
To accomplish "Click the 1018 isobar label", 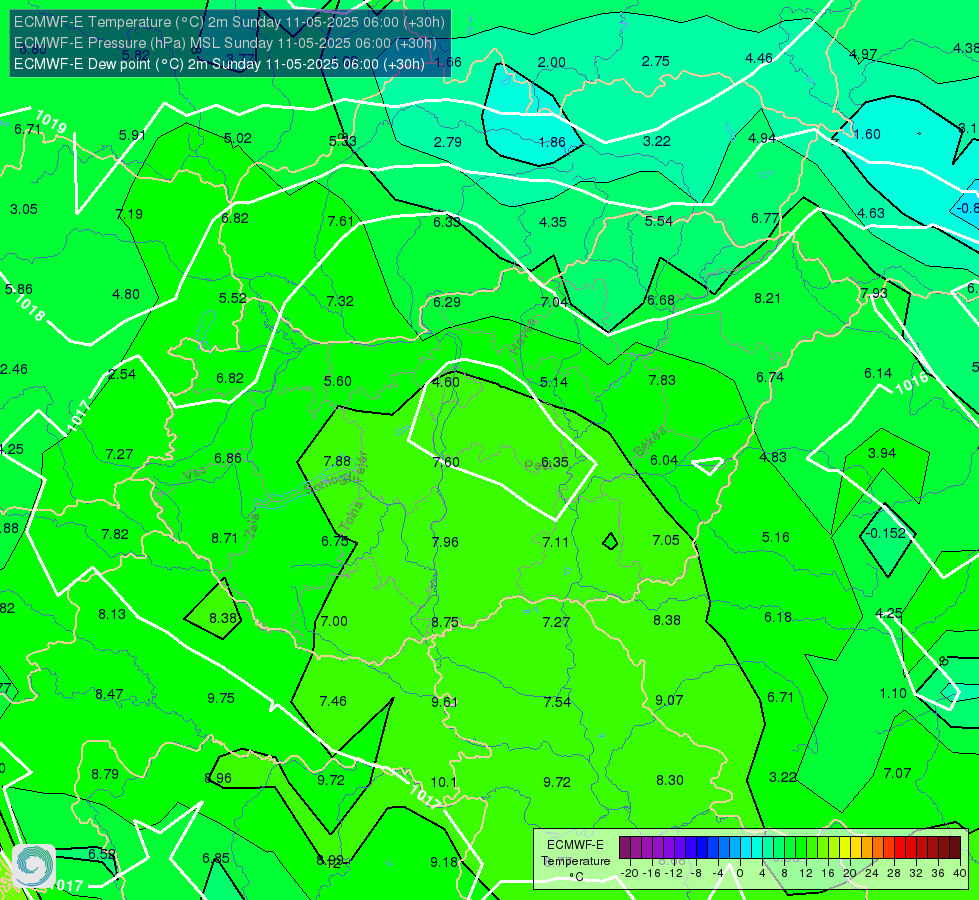I will tap(29, 307).
